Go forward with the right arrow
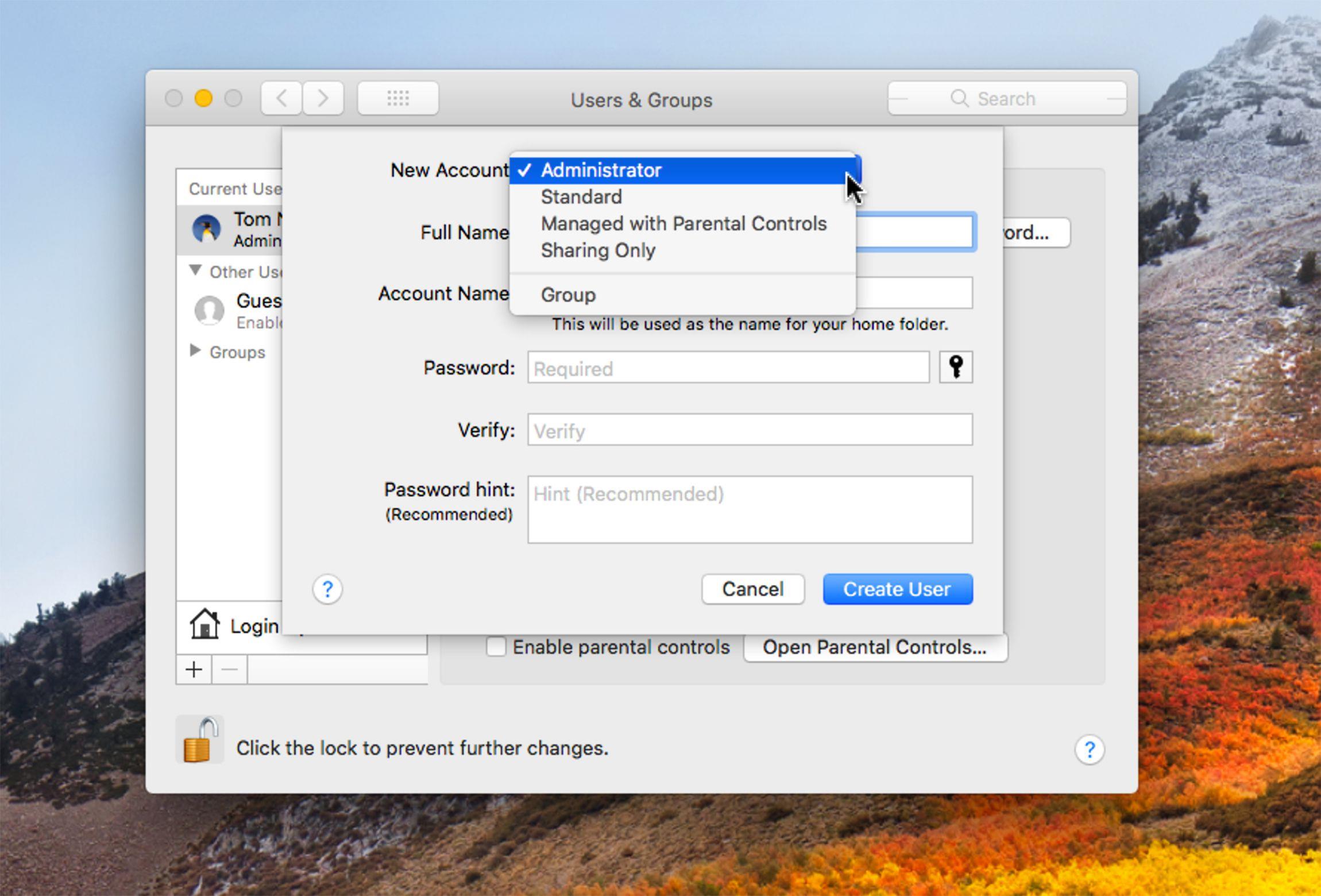1321x896 pixels. [x=323, y=98]
